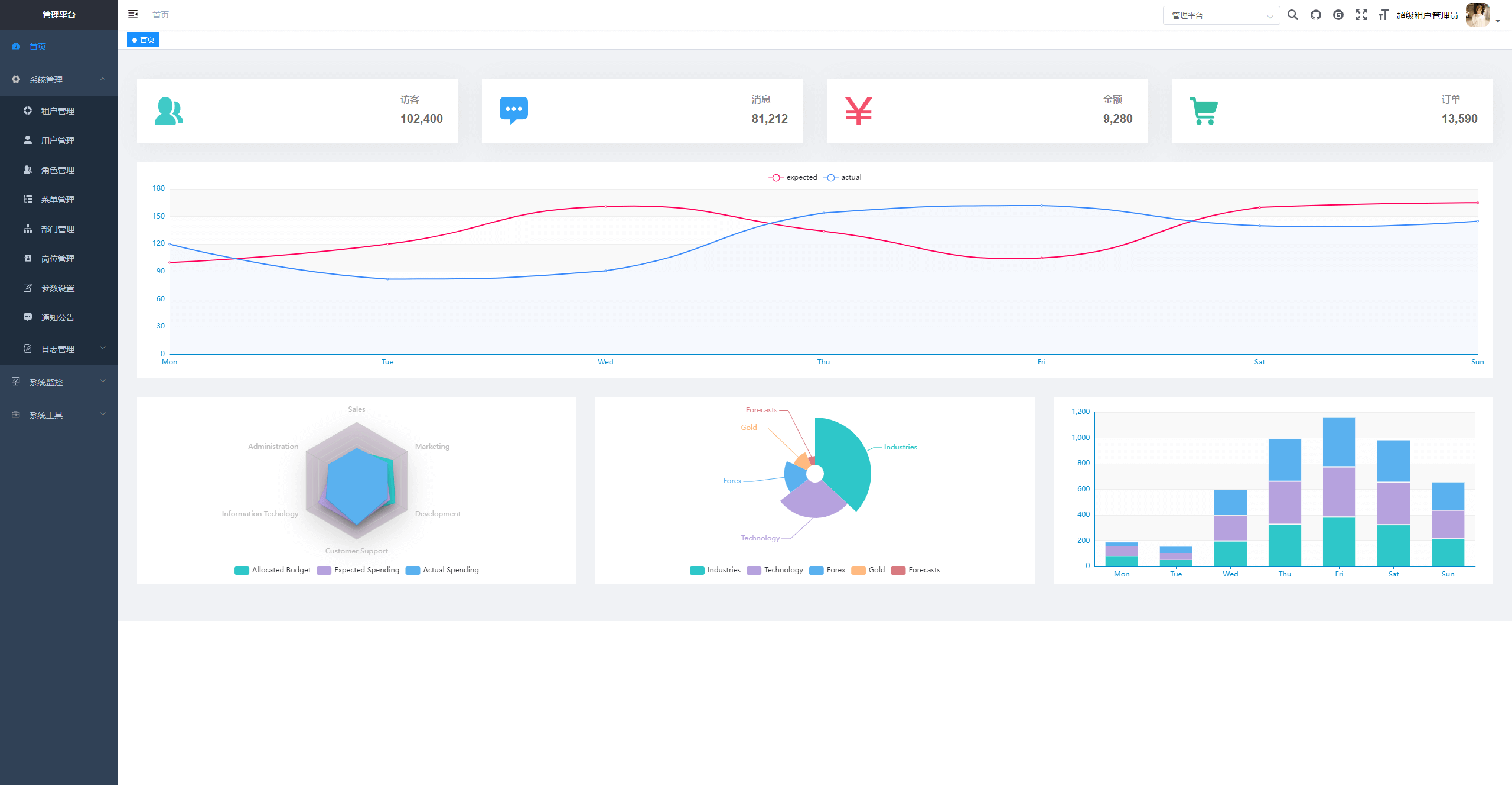Image resolution: width=1512 pixels, height=785 pixels.
Task: Click the search magnifier icon in top bar
Action: (1293, 14)
